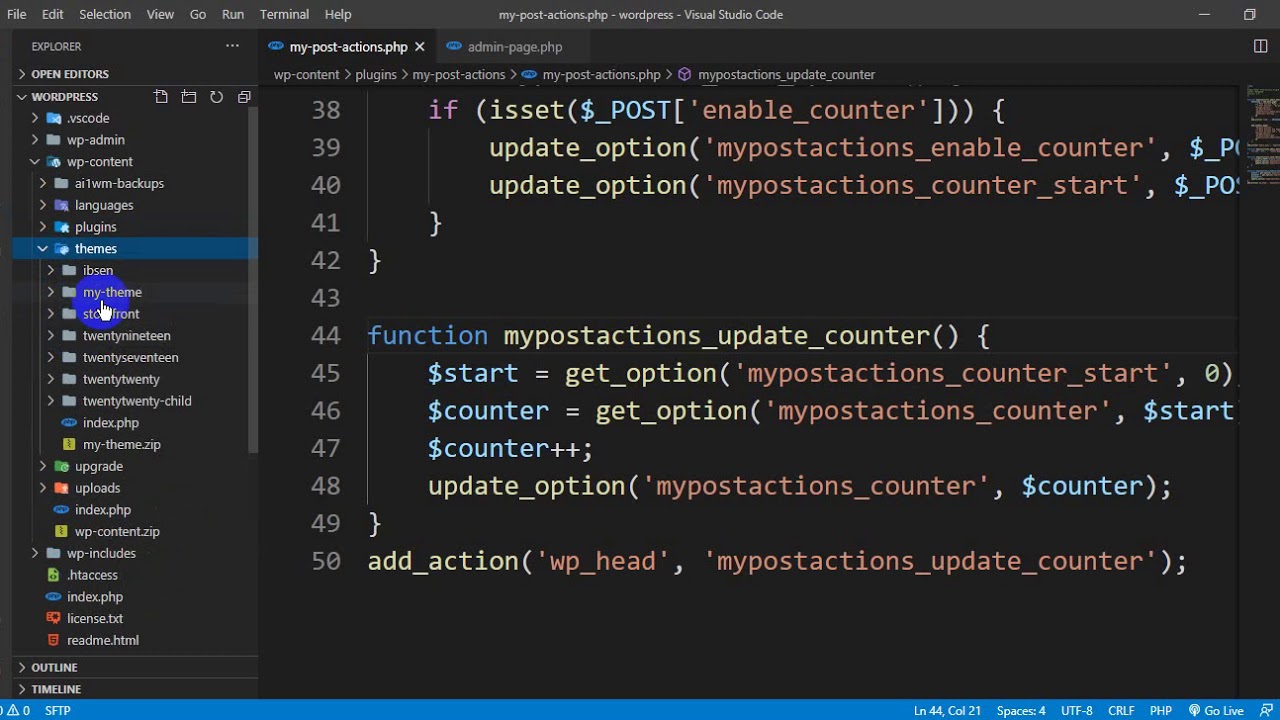This screenshot has width=1280, height=720.
Task: Click mypostactions_update_counter breadcrumb symbol
Action: (786, 75)
